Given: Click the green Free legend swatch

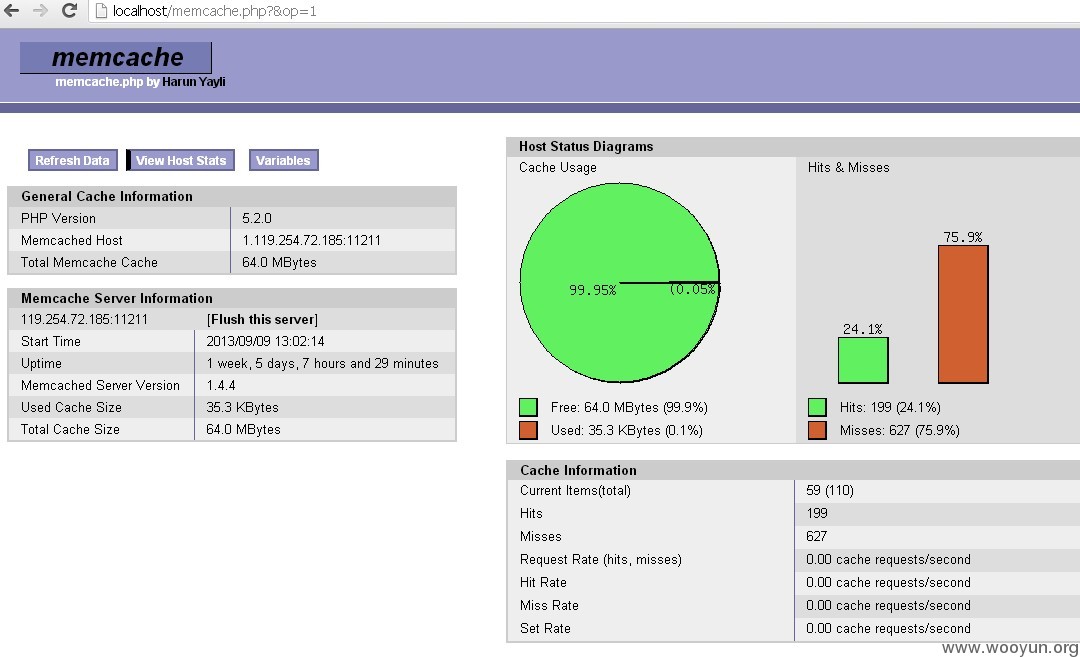Looking at the screenshot, I should pos(528,407).
